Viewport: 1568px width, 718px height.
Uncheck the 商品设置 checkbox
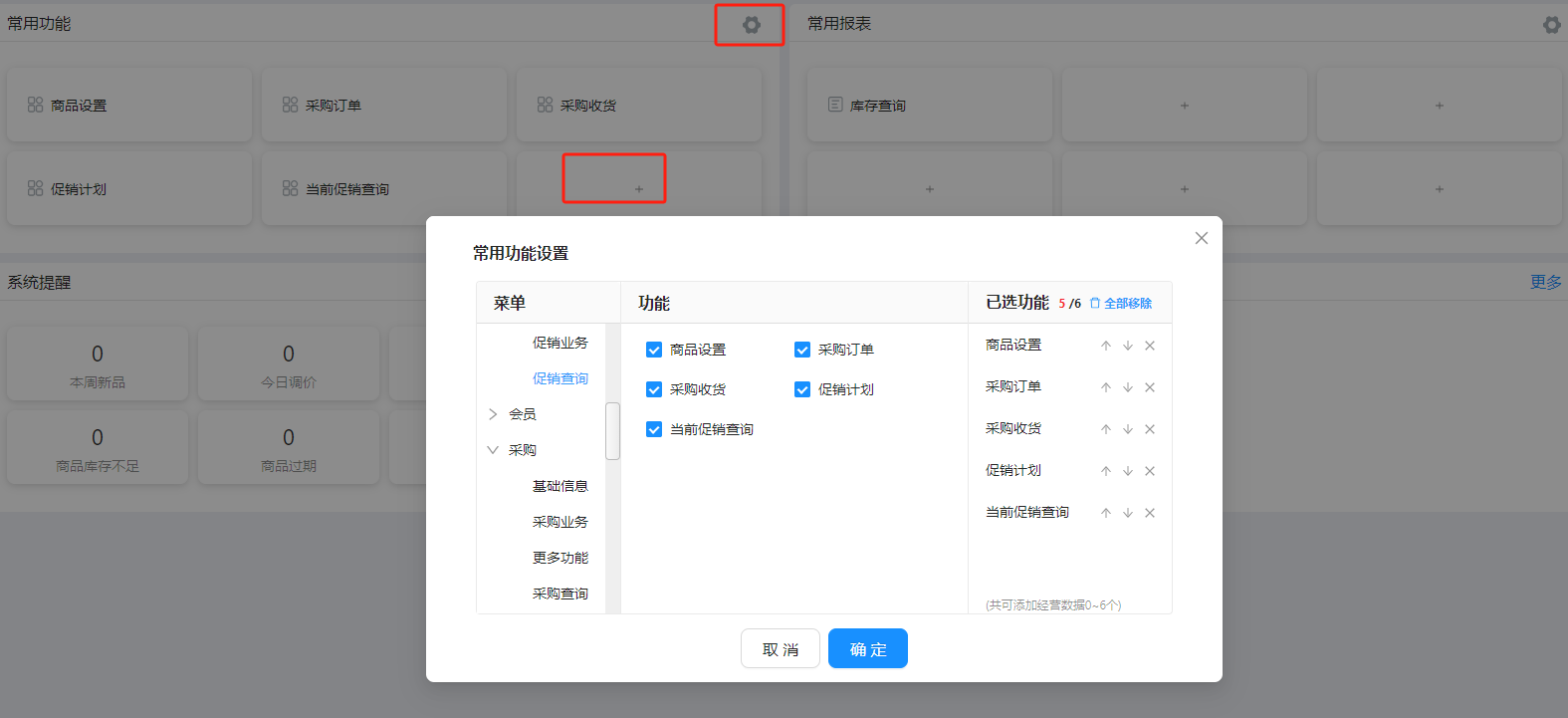pos(654,350)
